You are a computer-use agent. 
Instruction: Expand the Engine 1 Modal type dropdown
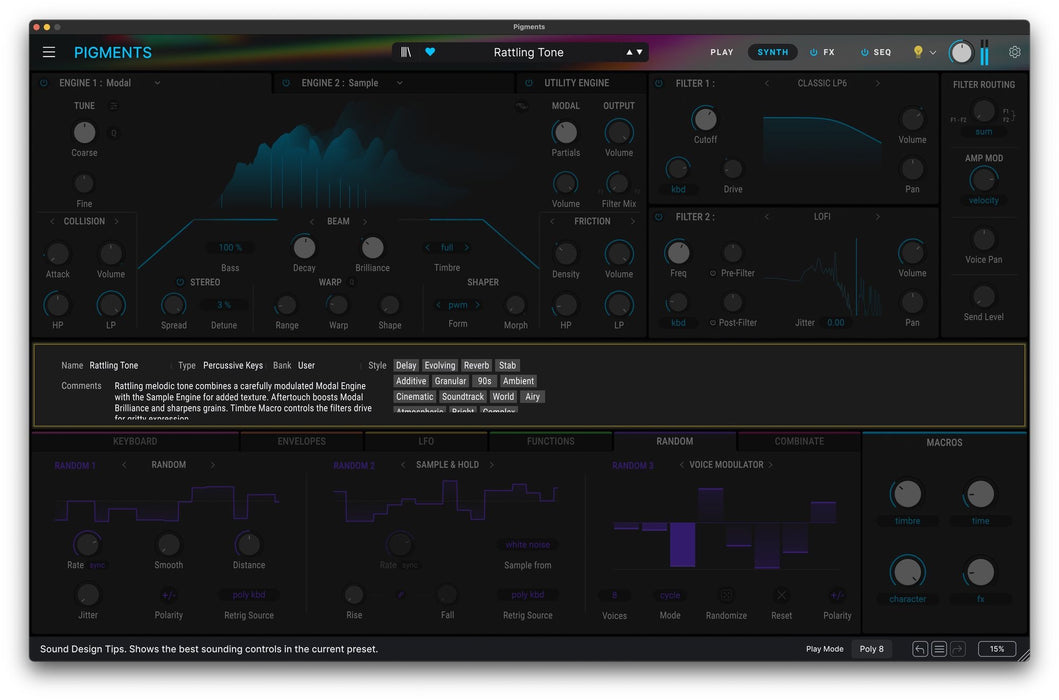click(x=157, y=83)
